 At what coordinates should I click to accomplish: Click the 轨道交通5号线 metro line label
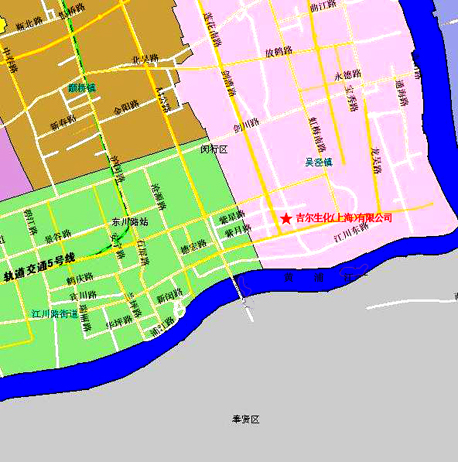click(40, 267)
